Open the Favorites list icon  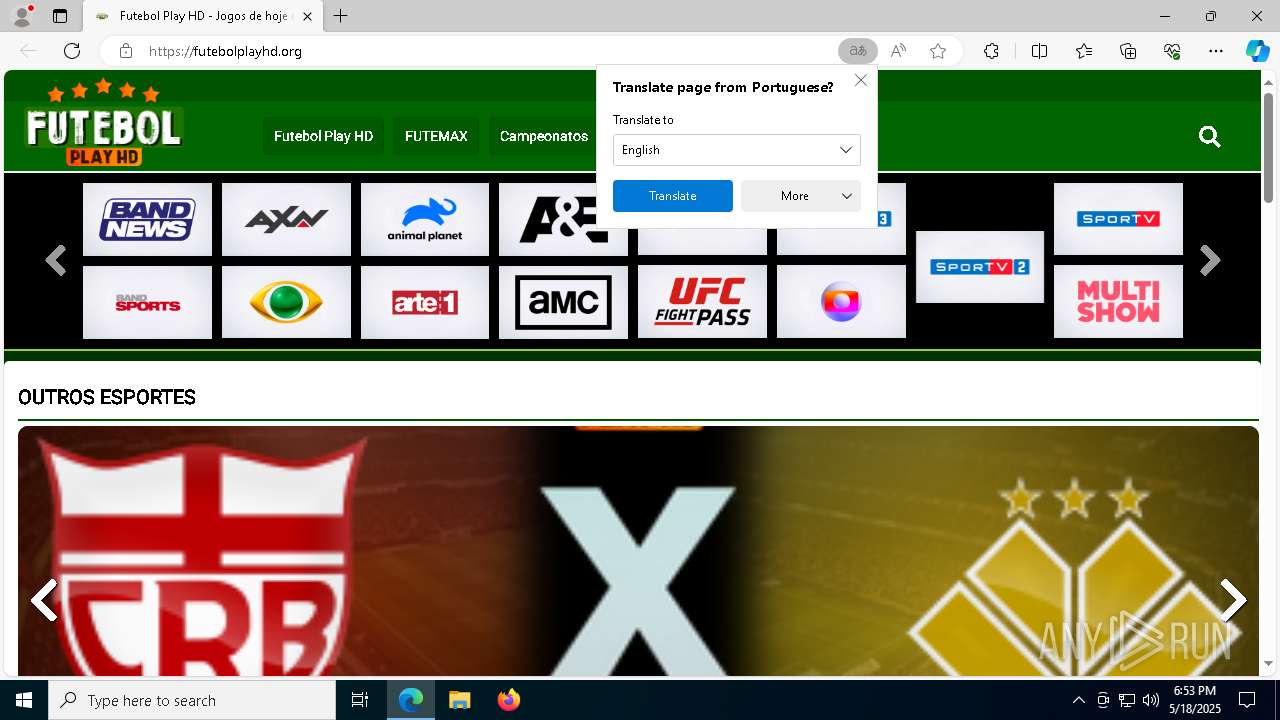pos(1084,51)
